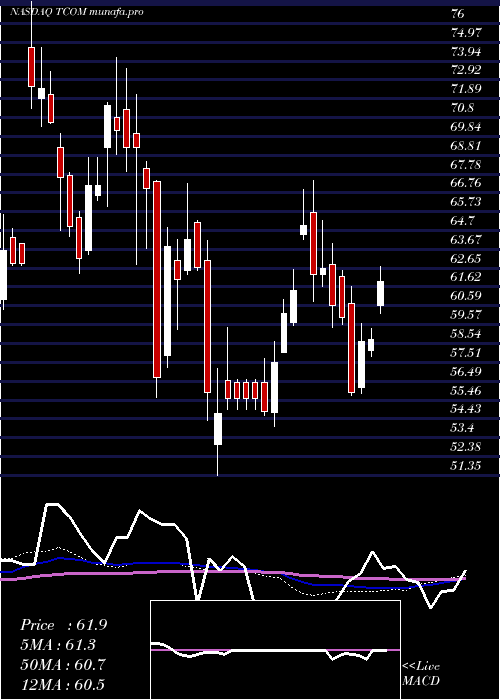This screenshot has height=700, width=500.
Task: Click the 64.7 price axis label
Action: (x=462, y=221)
